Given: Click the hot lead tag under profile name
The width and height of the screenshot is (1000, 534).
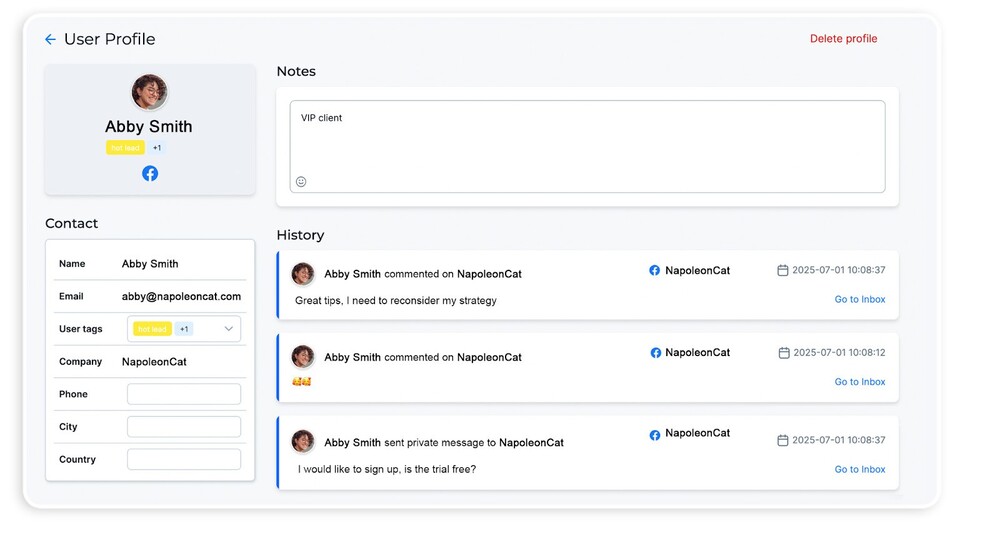Looking at the screenshot, I should [125, 148].
